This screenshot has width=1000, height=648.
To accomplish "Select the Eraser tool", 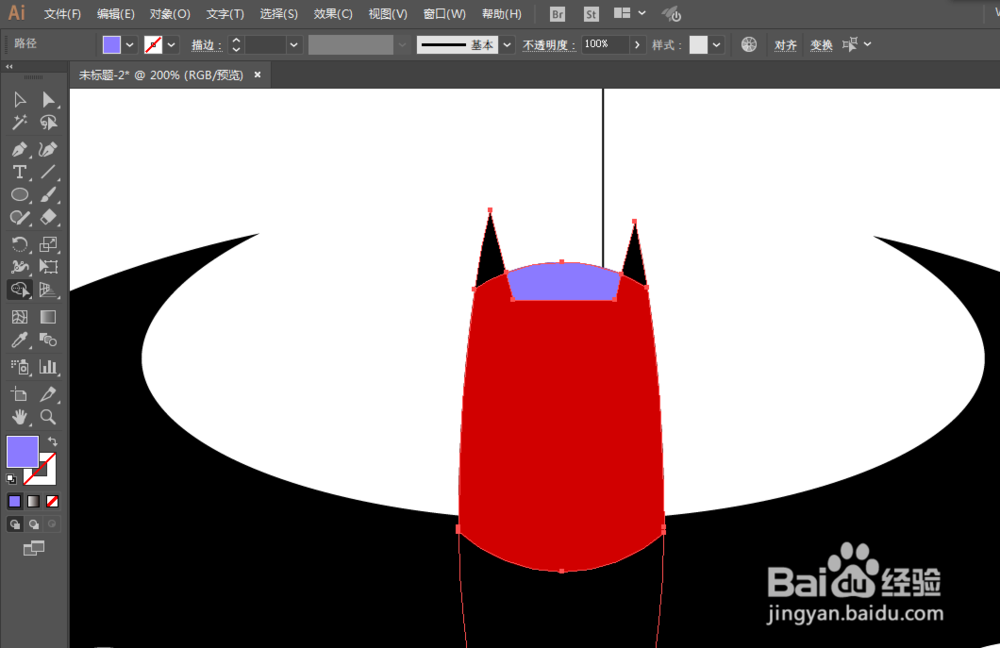I will click(48, 217).
